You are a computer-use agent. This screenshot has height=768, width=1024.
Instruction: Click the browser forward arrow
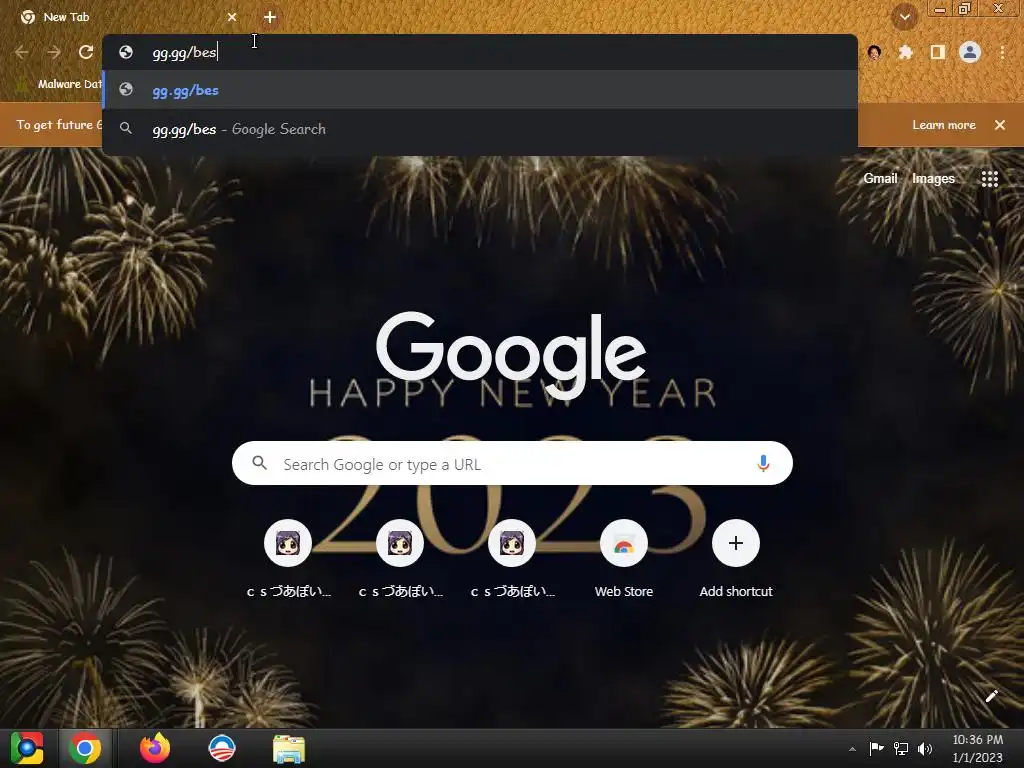[x=54, y=52]
